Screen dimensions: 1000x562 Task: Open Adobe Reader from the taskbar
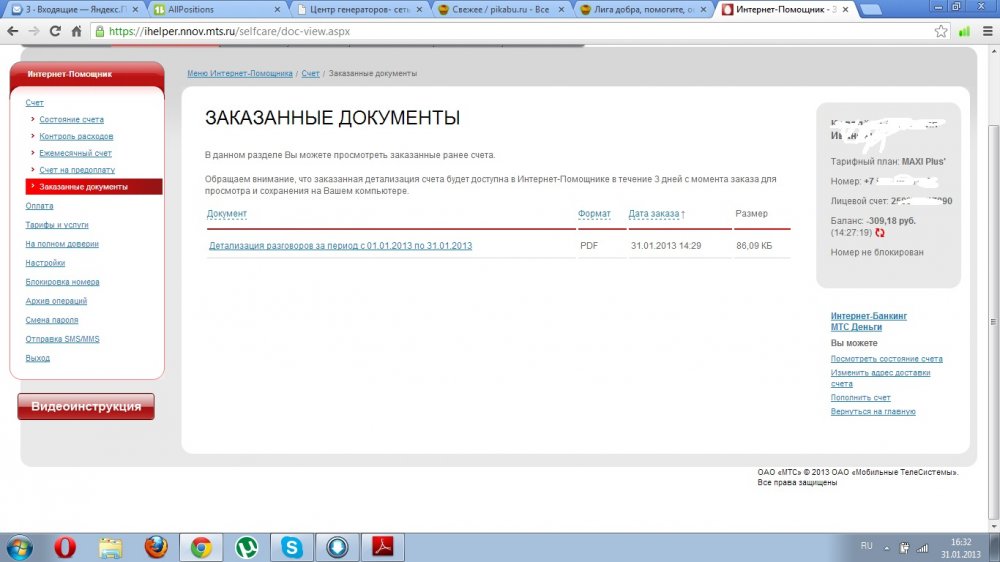[383, 547]
